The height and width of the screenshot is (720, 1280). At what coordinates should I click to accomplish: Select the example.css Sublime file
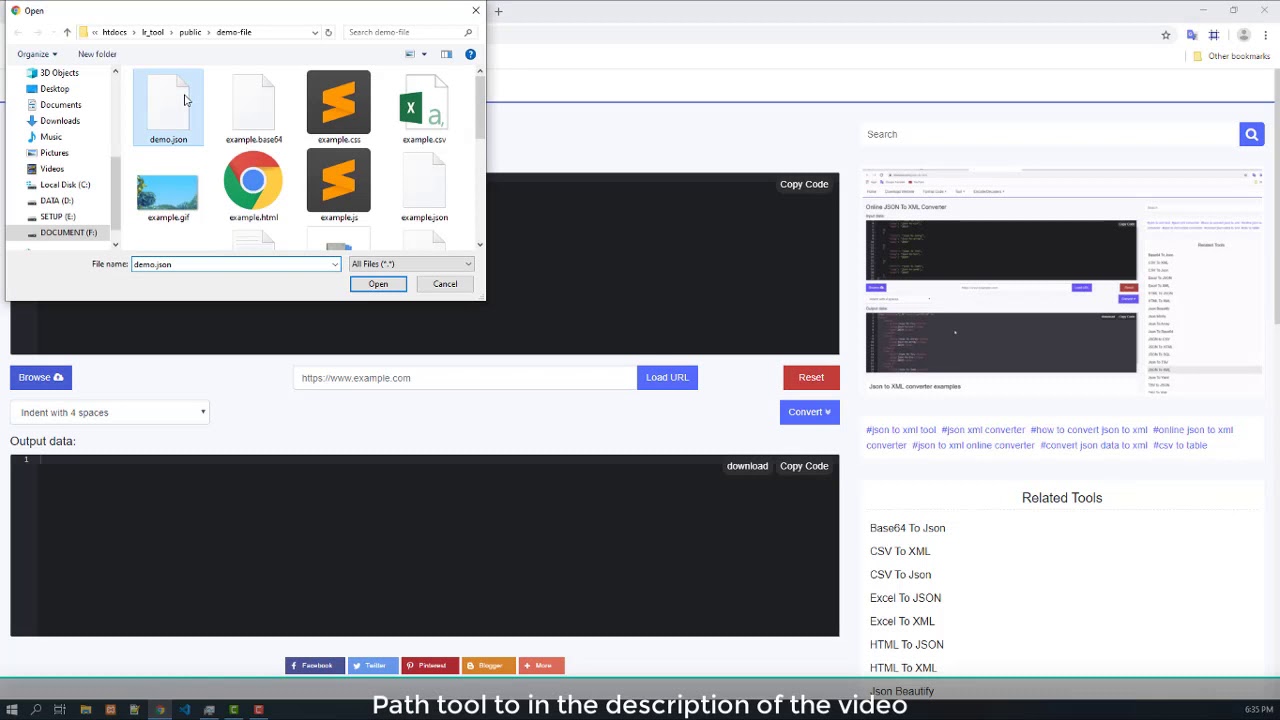point(338,108)
